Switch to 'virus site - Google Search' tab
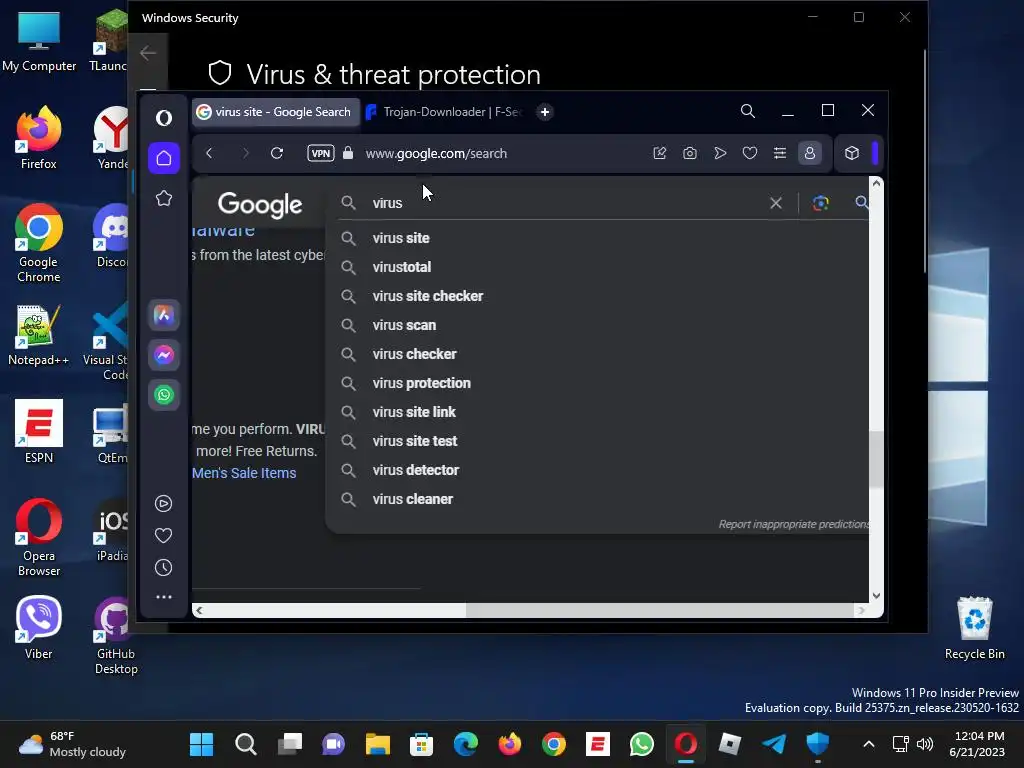This screenshot has width=1024, height=768. point(276,112)
